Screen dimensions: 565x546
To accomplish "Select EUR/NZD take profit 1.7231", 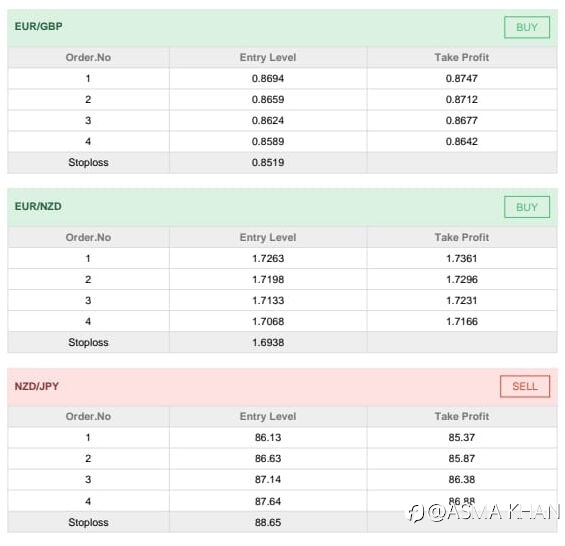I will (x=462, y=301).
